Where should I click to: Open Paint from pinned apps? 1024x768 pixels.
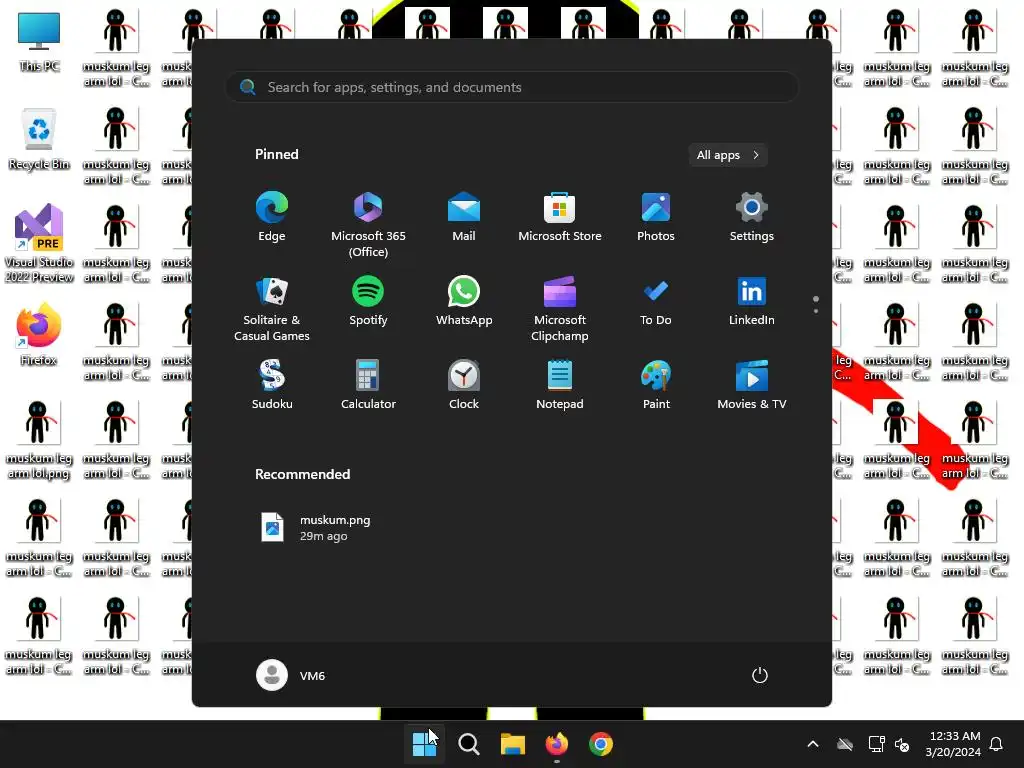coord(656,385)
